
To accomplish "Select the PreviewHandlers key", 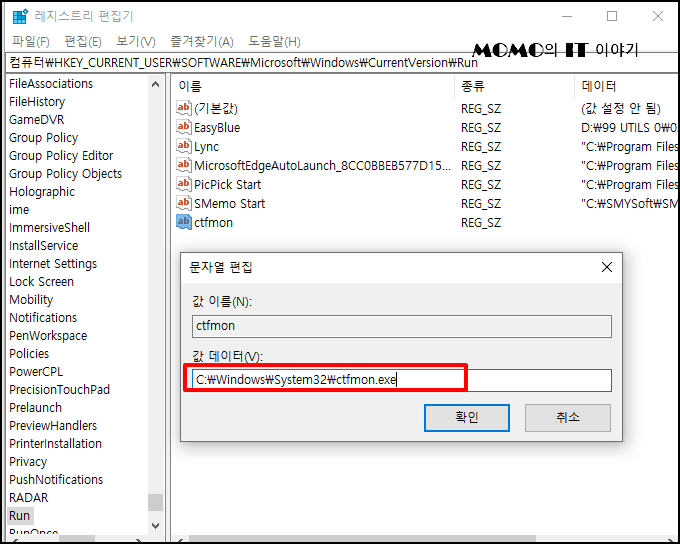I will click(53, 426).
